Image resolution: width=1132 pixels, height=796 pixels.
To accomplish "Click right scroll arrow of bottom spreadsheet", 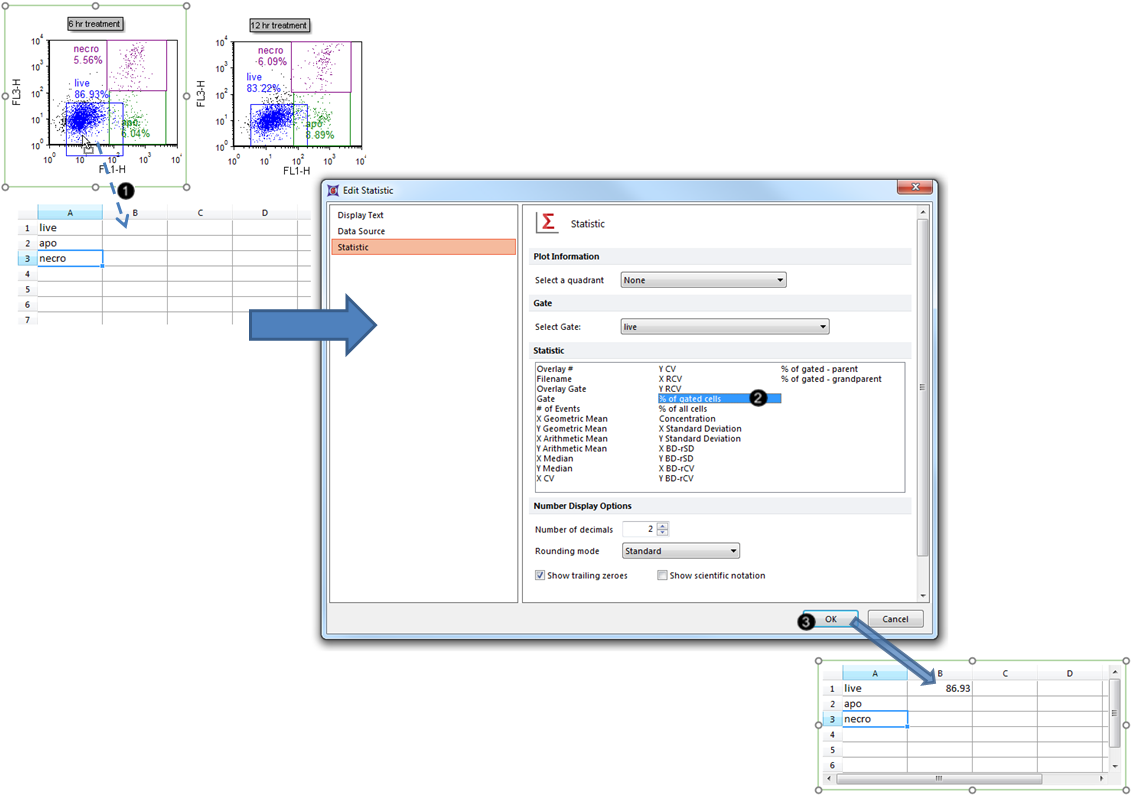I will click(1102, 778).
